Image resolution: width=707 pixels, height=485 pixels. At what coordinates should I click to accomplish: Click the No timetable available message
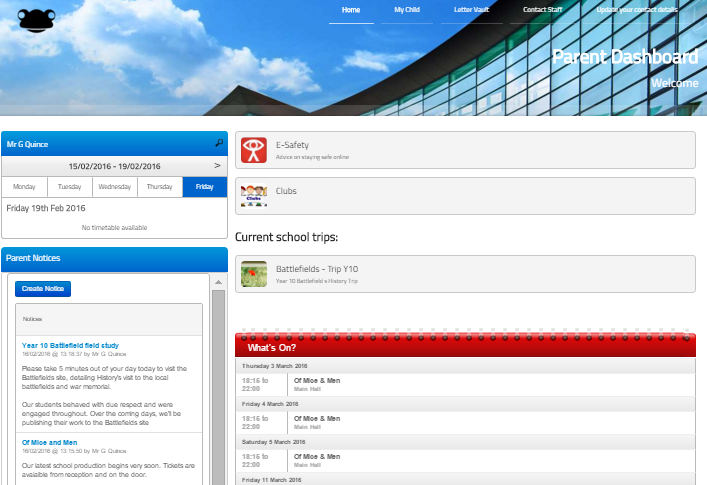pyautogui.click(x=115, y=228)
